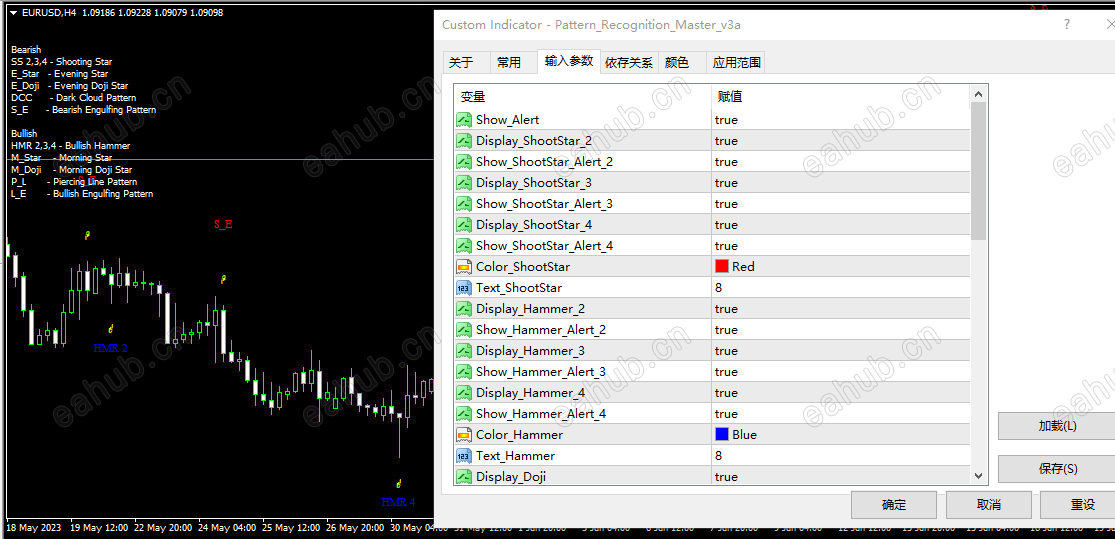Click the help question mark in dialog title bar
This screenshot has width=1115, height=539.
1067,25
